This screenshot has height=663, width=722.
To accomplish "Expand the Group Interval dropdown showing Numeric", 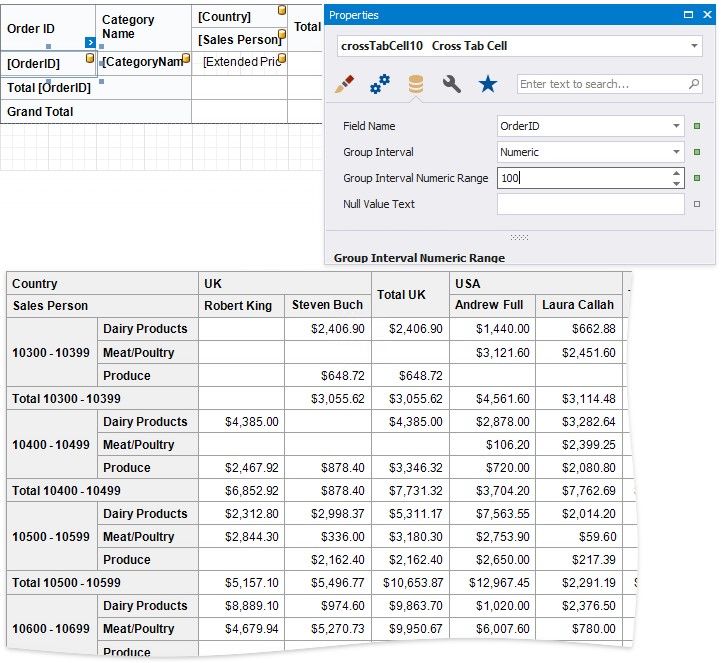I will click(677, 152).
